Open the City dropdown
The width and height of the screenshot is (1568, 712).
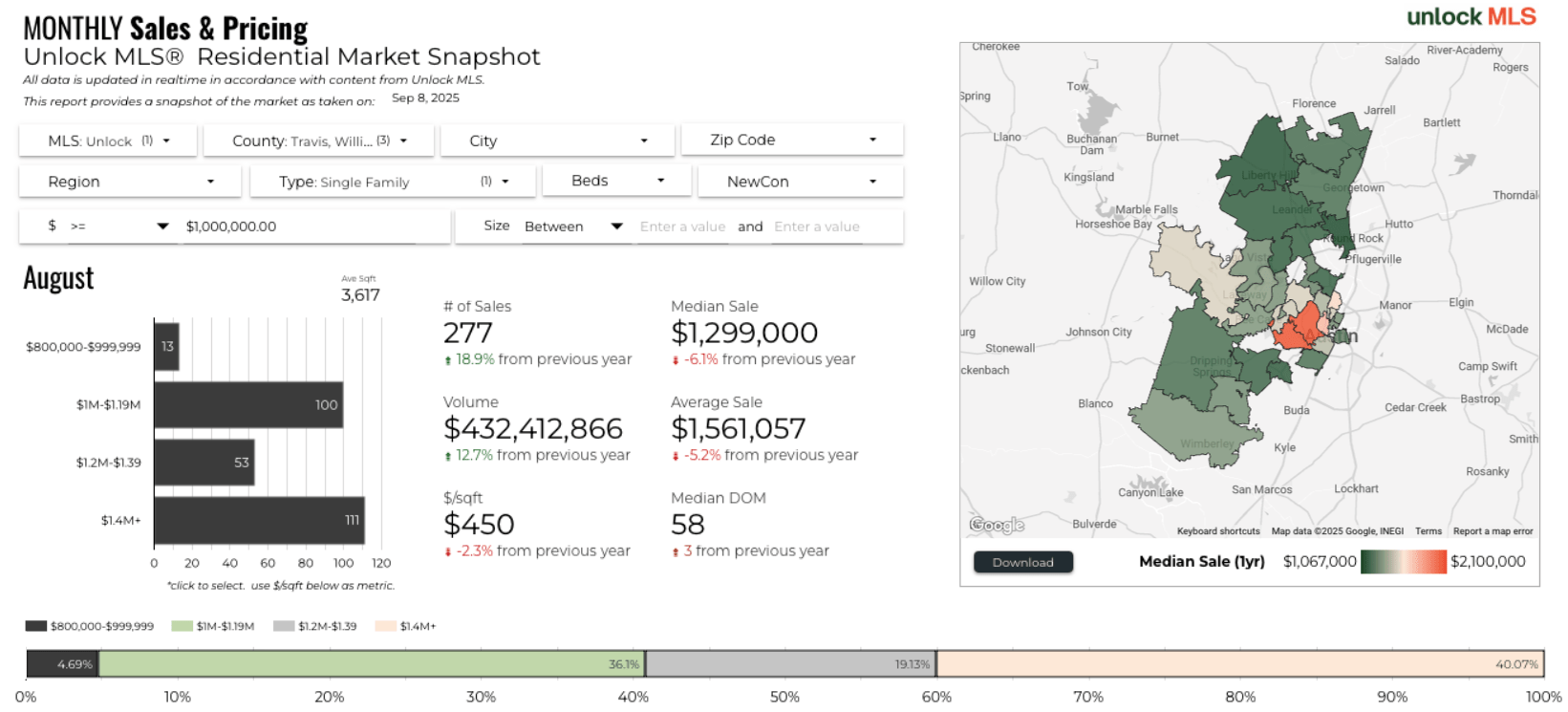click(x=558, y=140)
